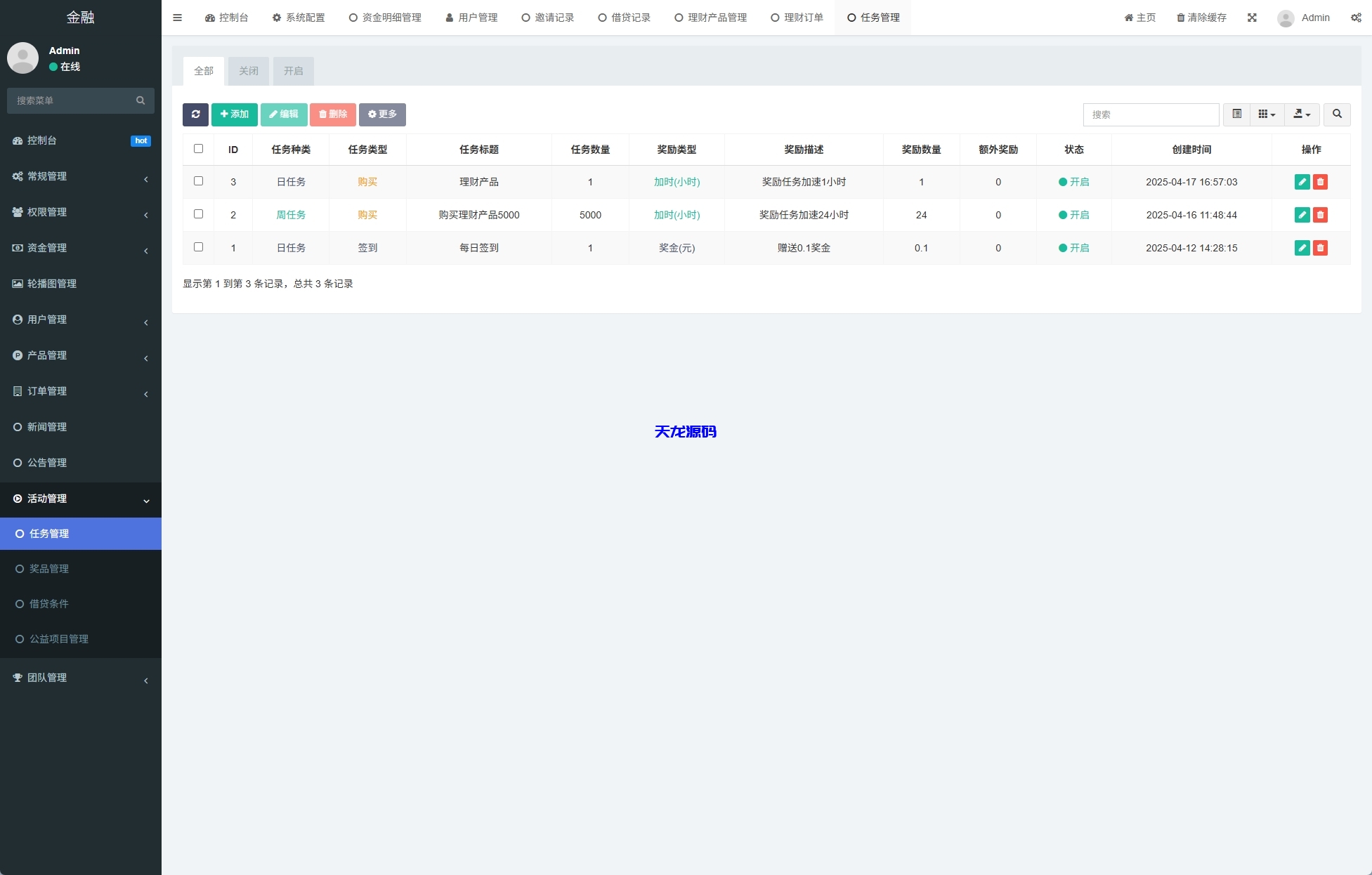Click the magnifier search icon beside the search field

point(1337,114)
